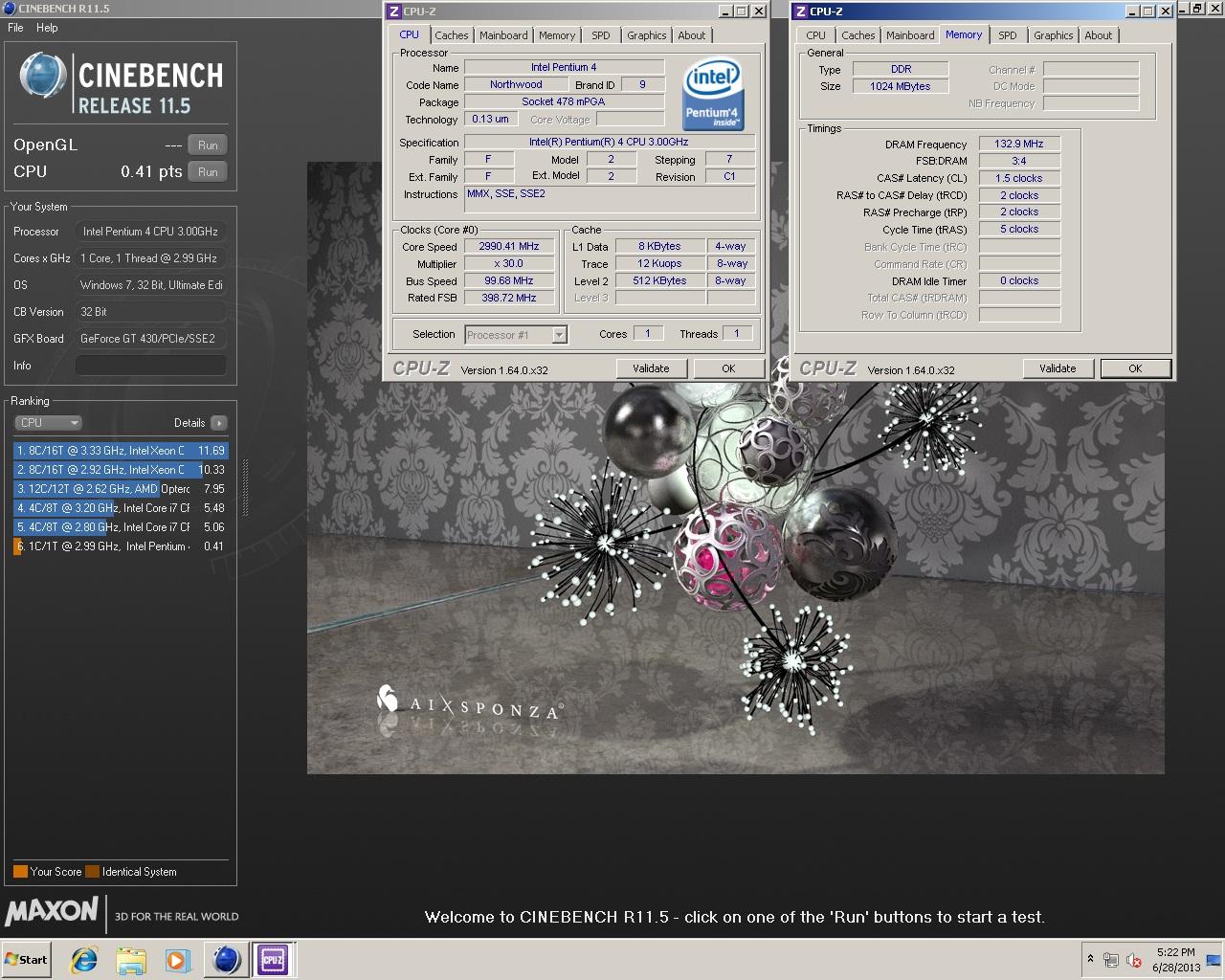Click Validate in the Memory tab window

1058,368
